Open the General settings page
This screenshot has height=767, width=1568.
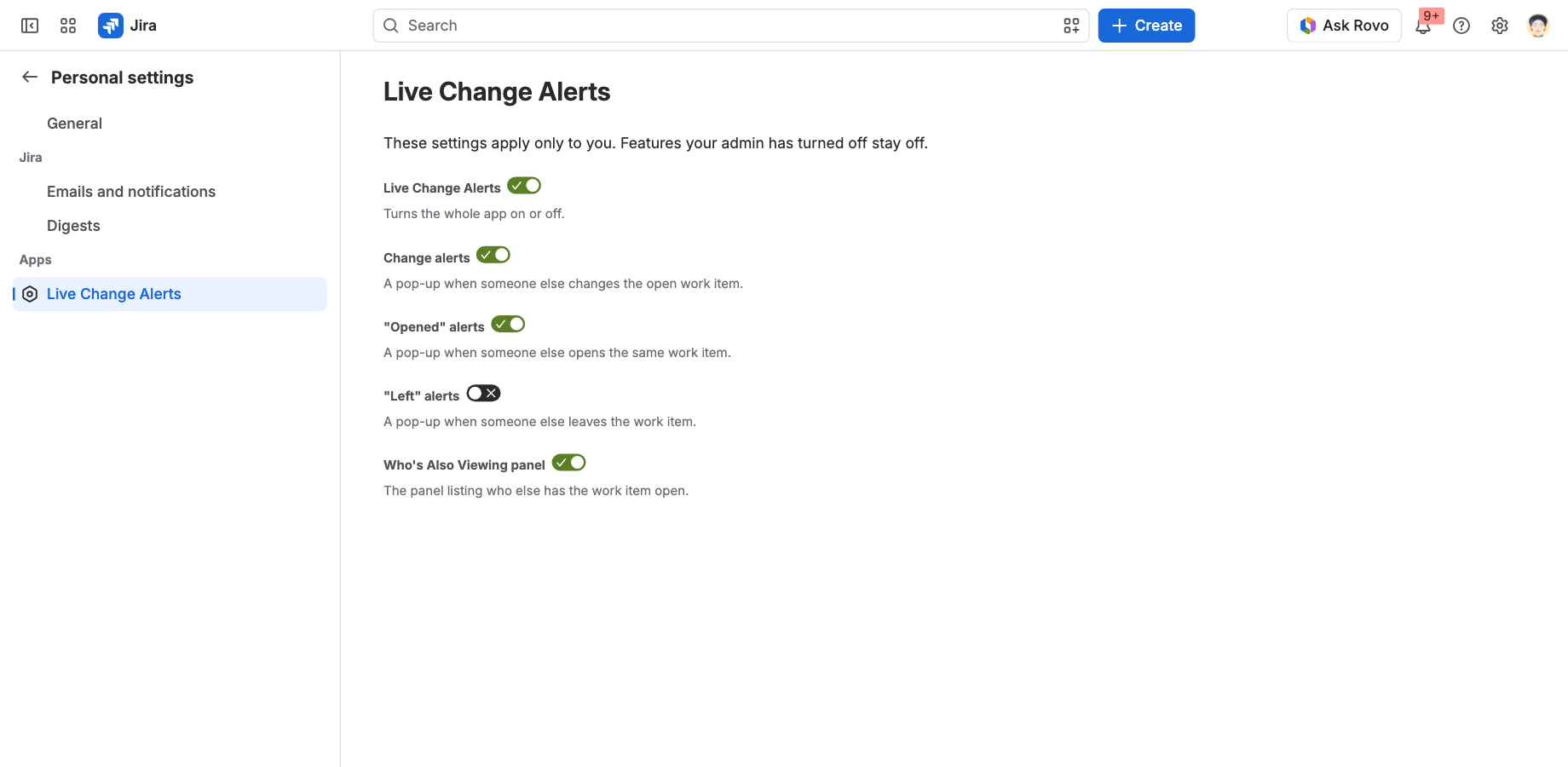click(x=170, y=124)
